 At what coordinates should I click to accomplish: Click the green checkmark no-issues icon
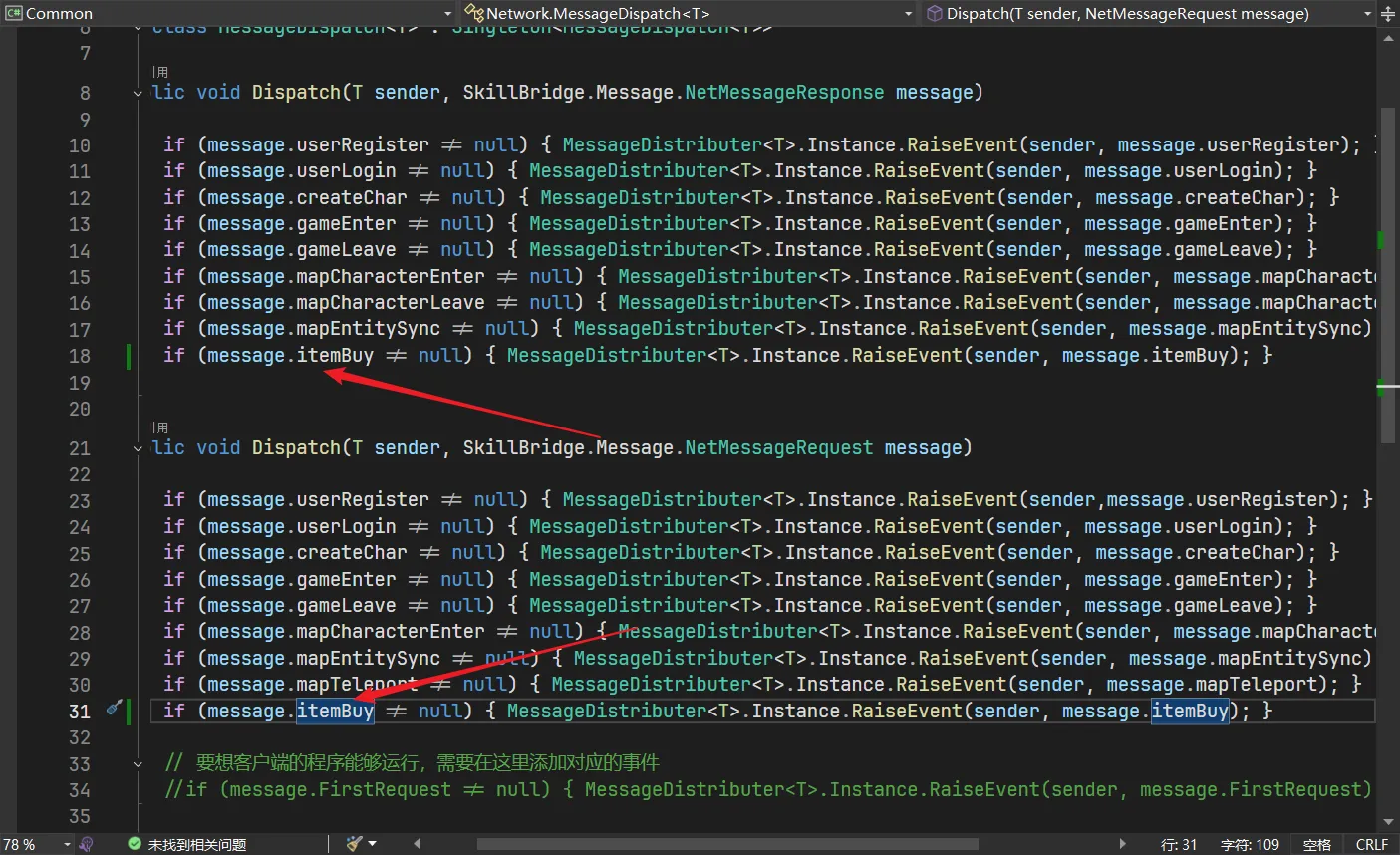(x=135, y=844)
